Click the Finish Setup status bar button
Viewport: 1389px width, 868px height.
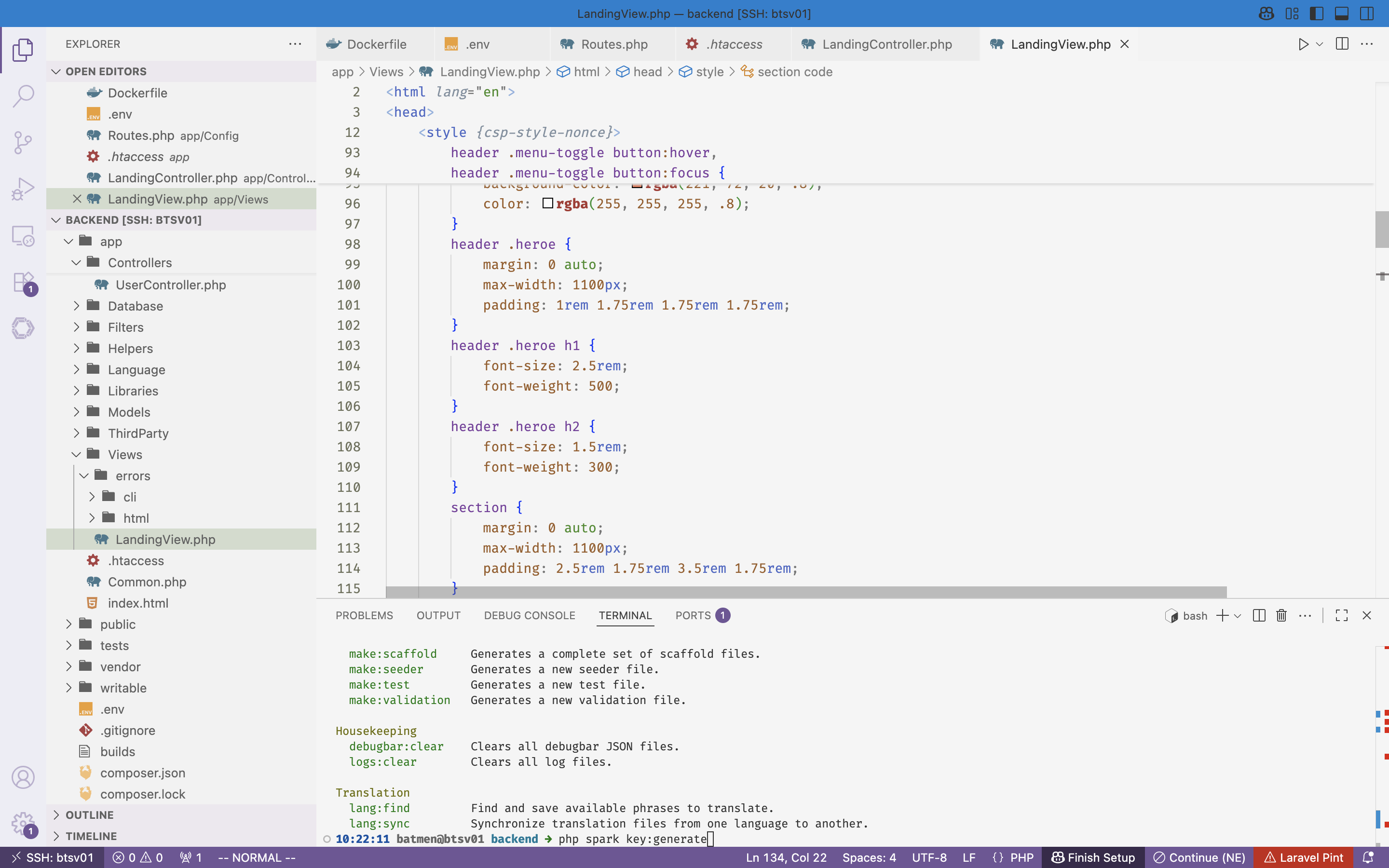point(1093,858)
